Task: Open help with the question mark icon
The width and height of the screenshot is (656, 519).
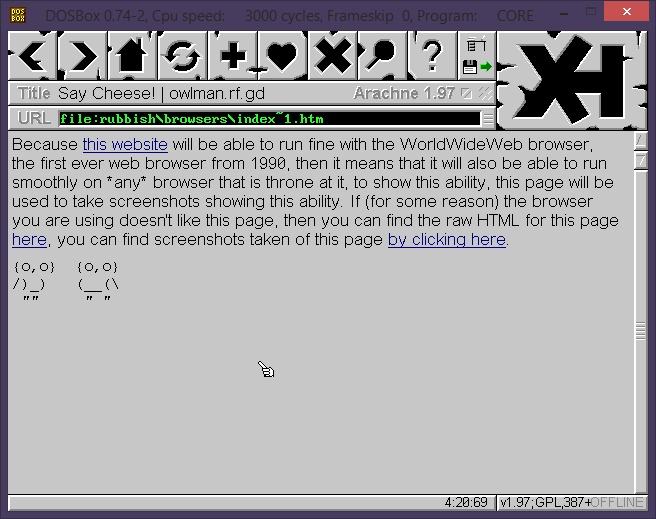Action: 432,56
